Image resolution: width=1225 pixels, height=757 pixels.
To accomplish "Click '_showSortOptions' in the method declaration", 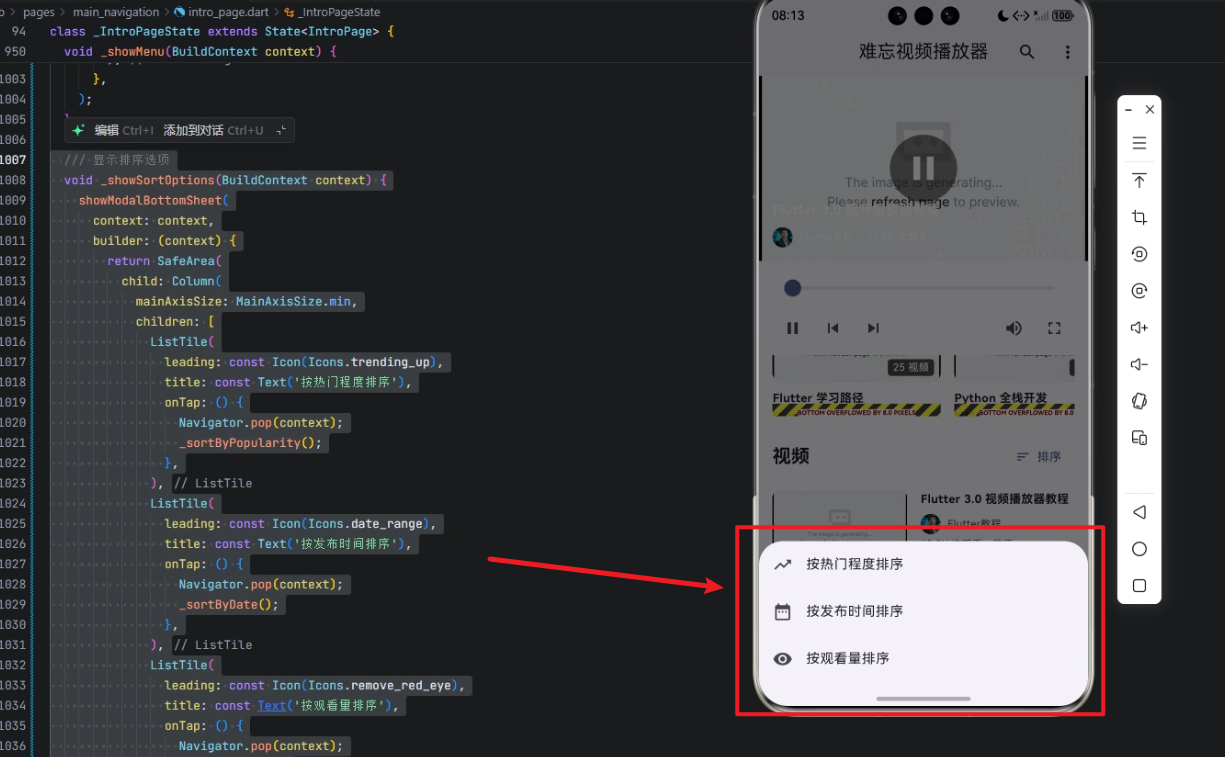I will 158,180.
